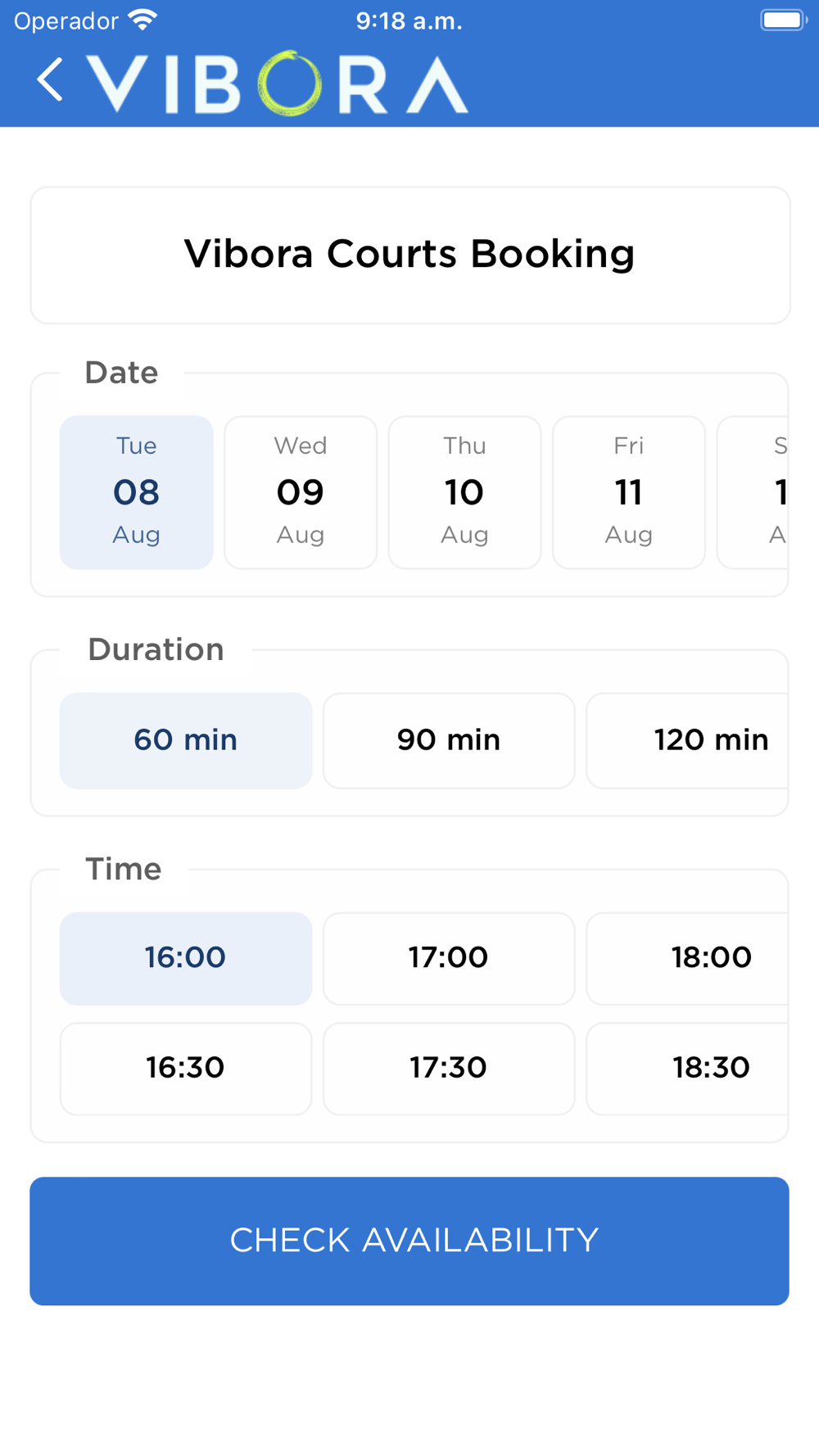Tap the back arrow chevron
819x1456 pixels.
tap(50, 80)
